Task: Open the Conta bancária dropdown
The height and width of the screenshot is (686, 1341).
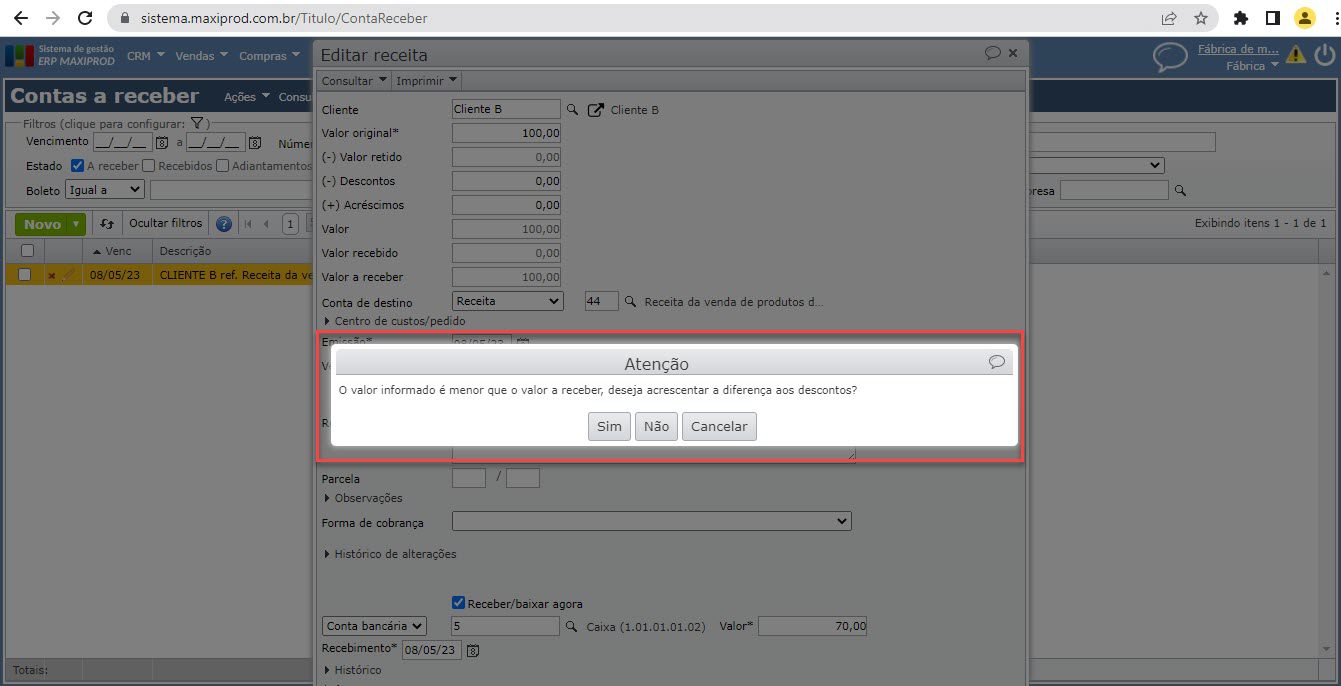Action: pos(374,626)
